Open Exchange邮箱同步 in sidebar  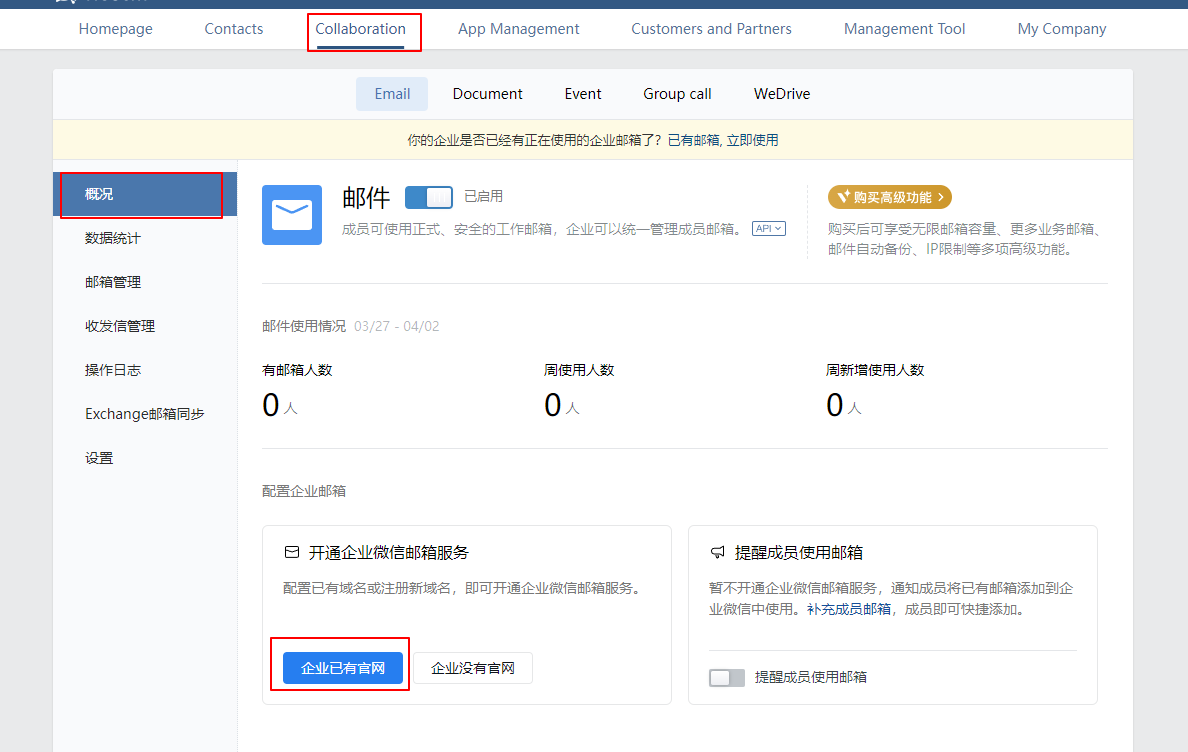click(x=145, y=414)
